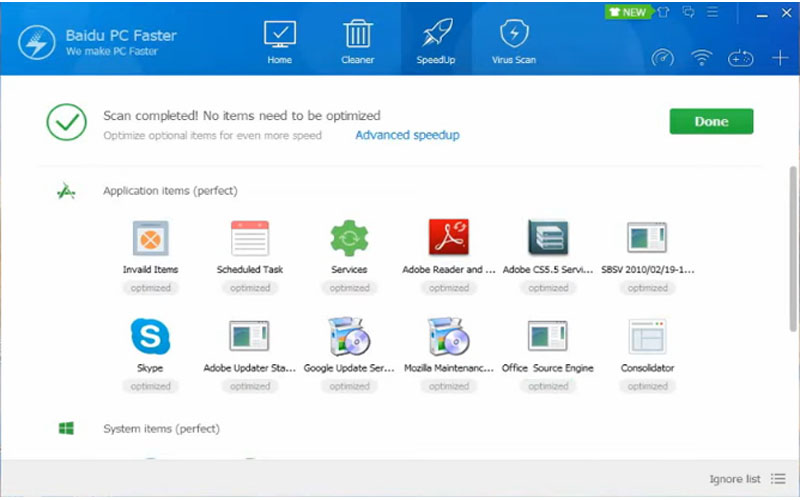
Task: Open the Ignore list
Action: (735, 479)
